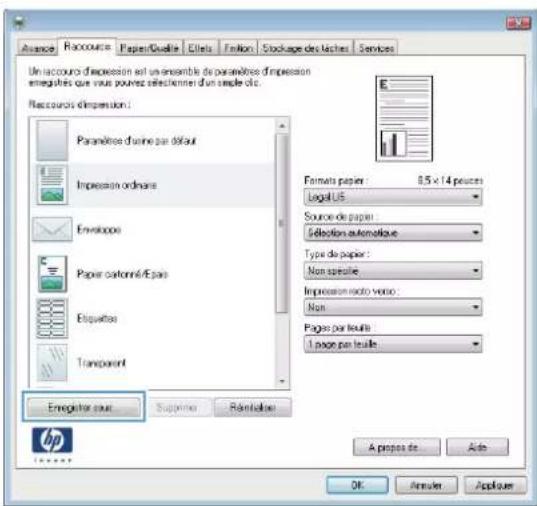
Task: Click the Annuler button
Action: 426,485
